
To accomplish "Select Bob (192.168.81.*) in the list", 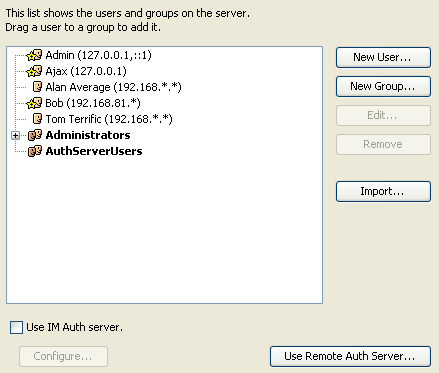I will 93,103.
